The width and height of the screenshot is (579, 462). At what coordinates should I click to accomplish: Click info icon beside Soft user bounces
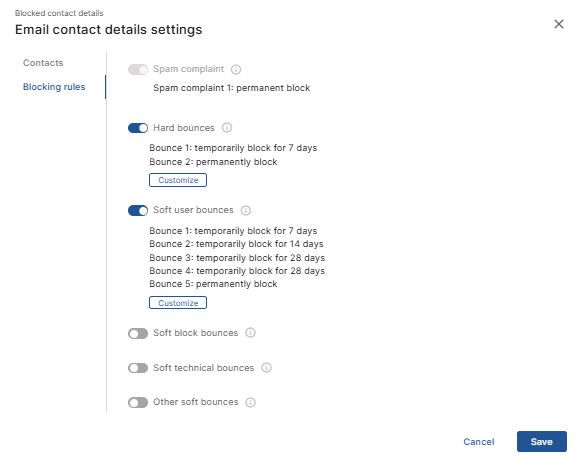246,211
